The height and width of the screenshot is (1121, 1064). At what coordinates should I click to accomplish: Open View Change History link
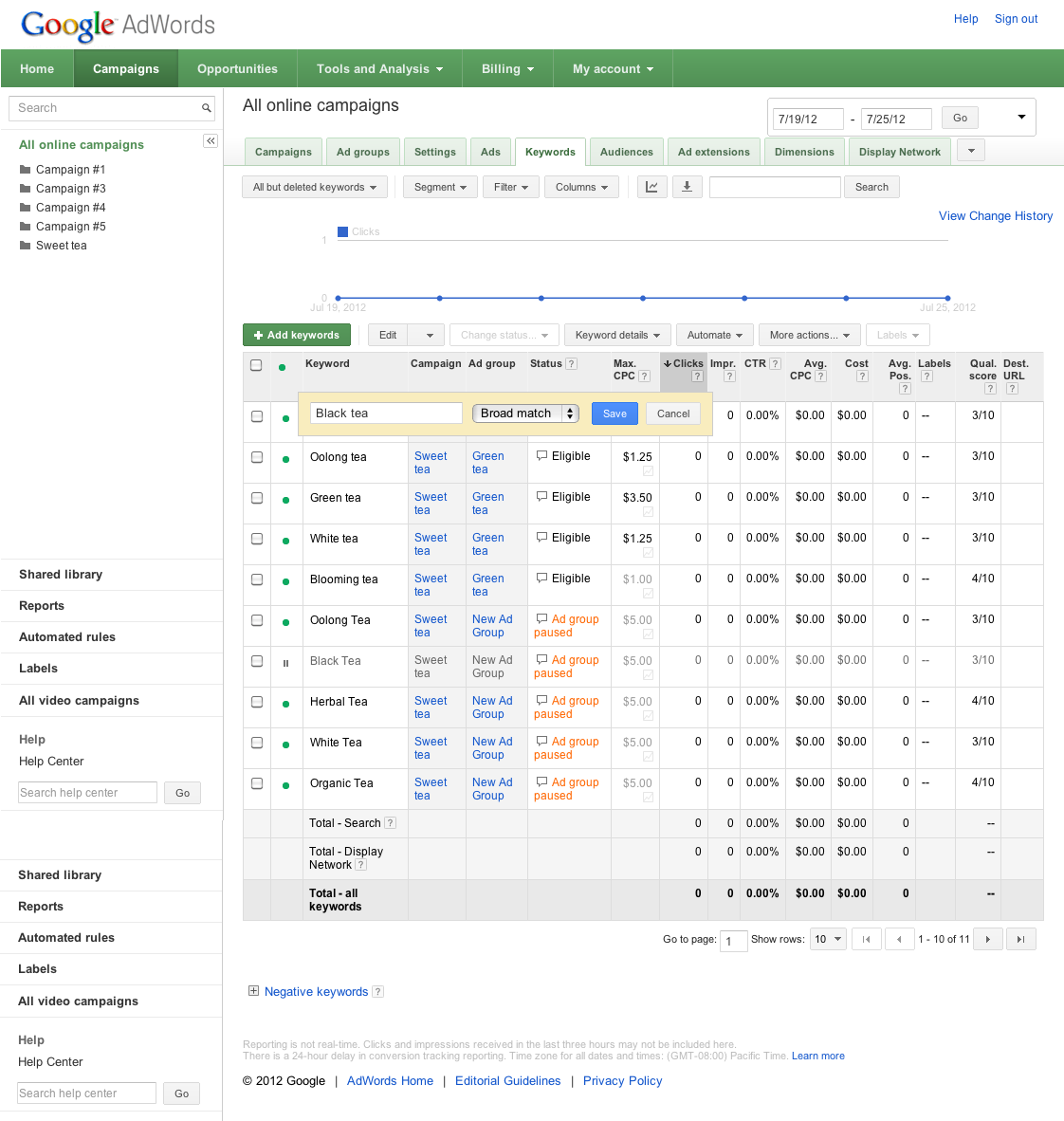pos(996,216)
